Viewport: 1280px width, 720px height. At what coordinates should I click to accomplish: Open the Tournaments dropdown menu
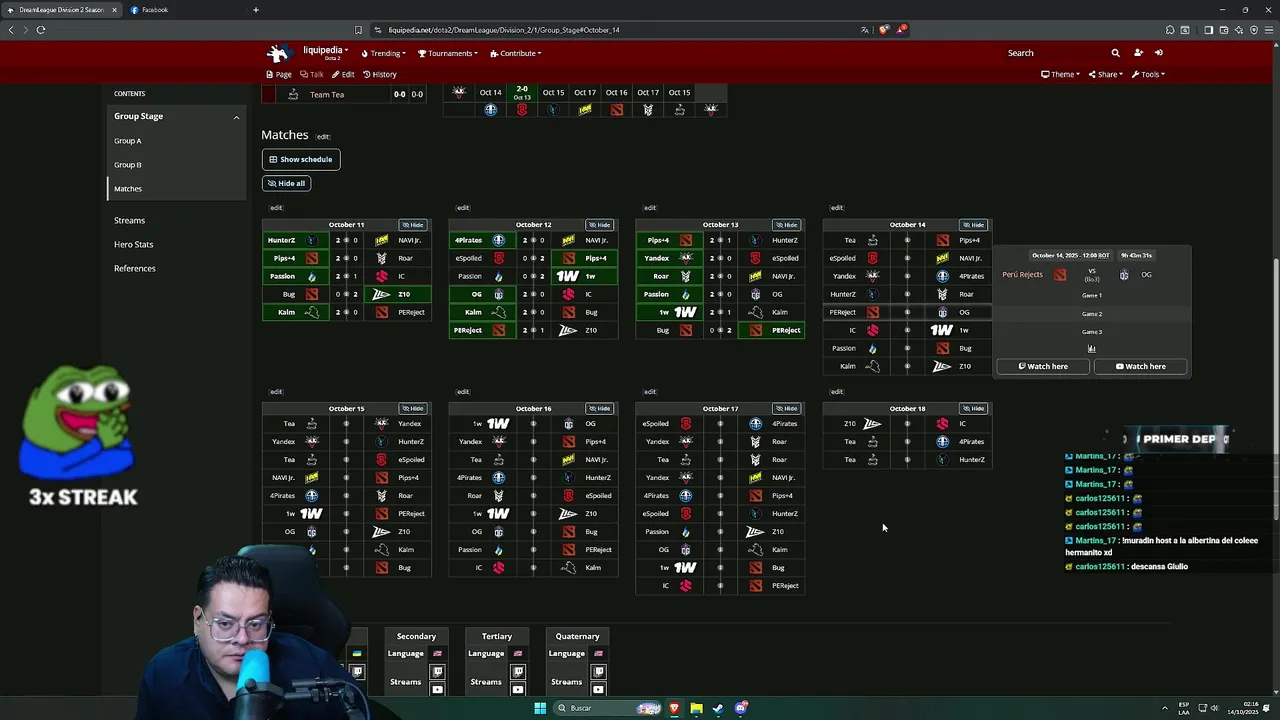click(448, 53)
